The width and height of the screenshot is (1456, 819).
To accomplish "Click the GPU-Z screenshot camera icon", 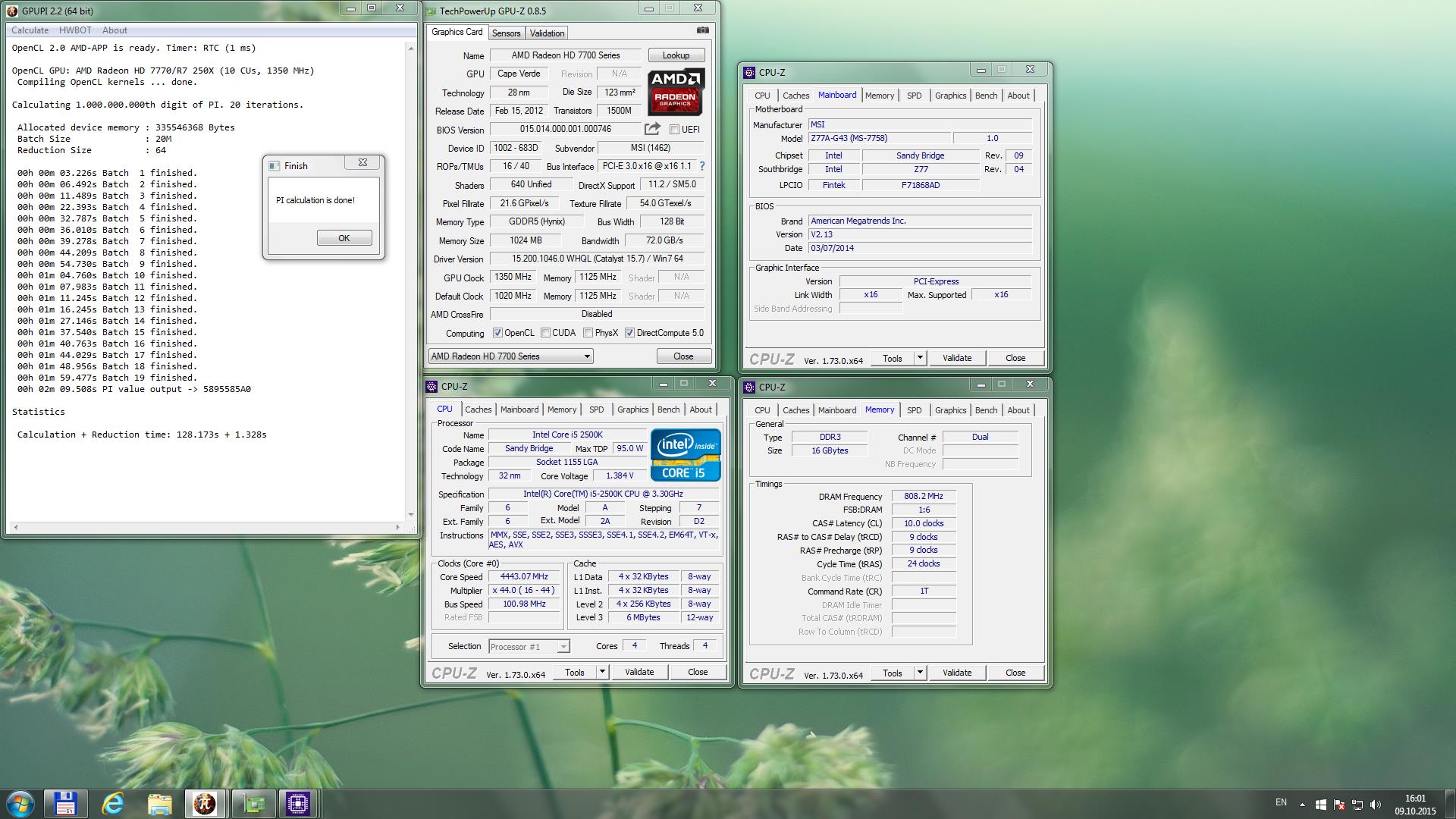I will [x=703, y=31].
